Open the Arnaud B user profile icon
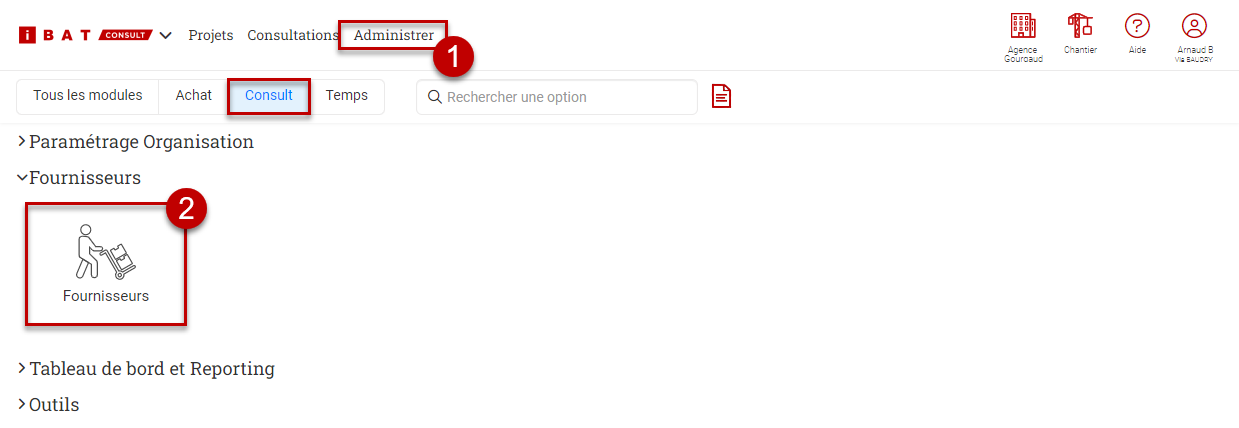1239x428 pixels. (1194, 26)
